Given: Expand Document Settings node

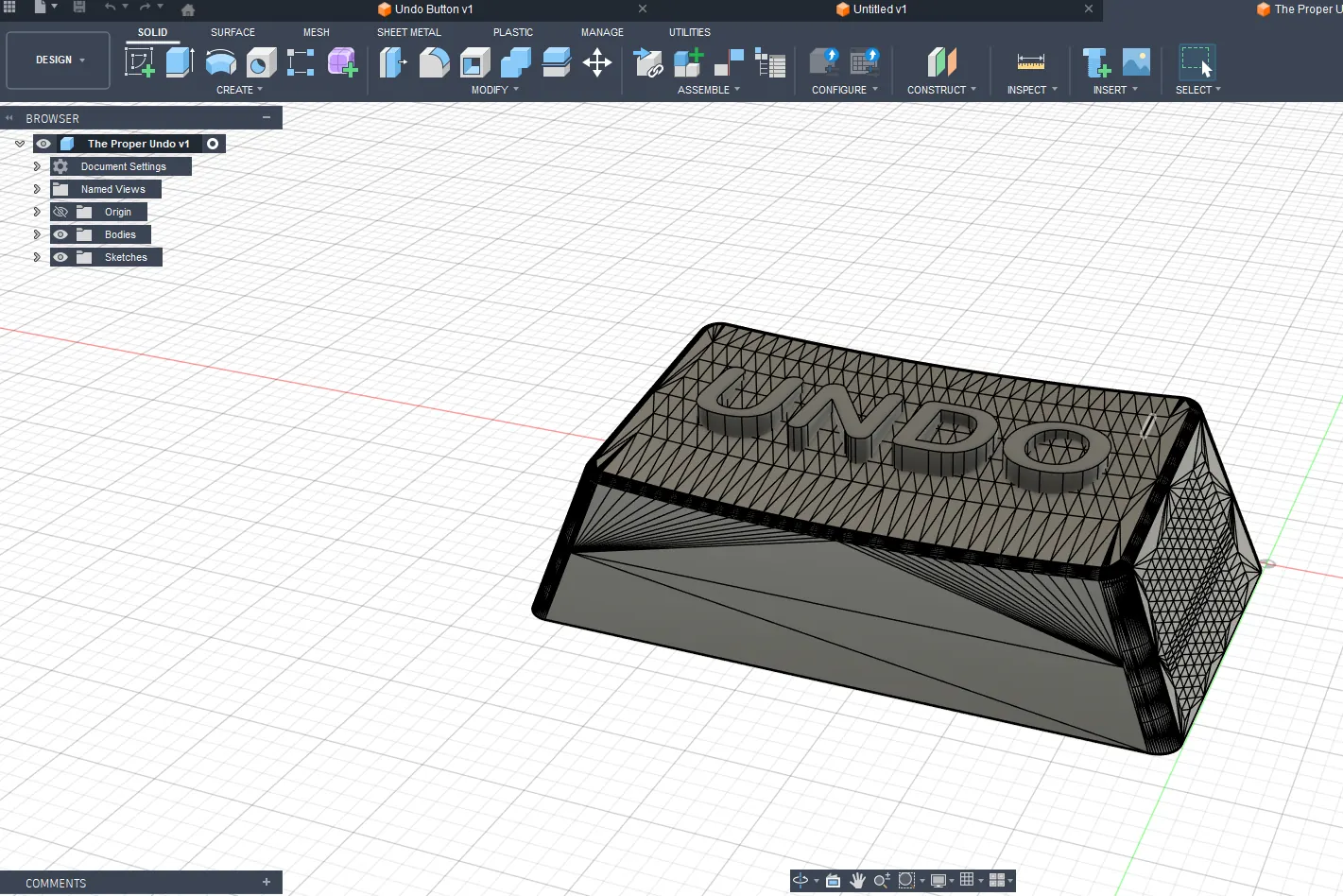Looking at the screenshot, I should tap(37, 166).
